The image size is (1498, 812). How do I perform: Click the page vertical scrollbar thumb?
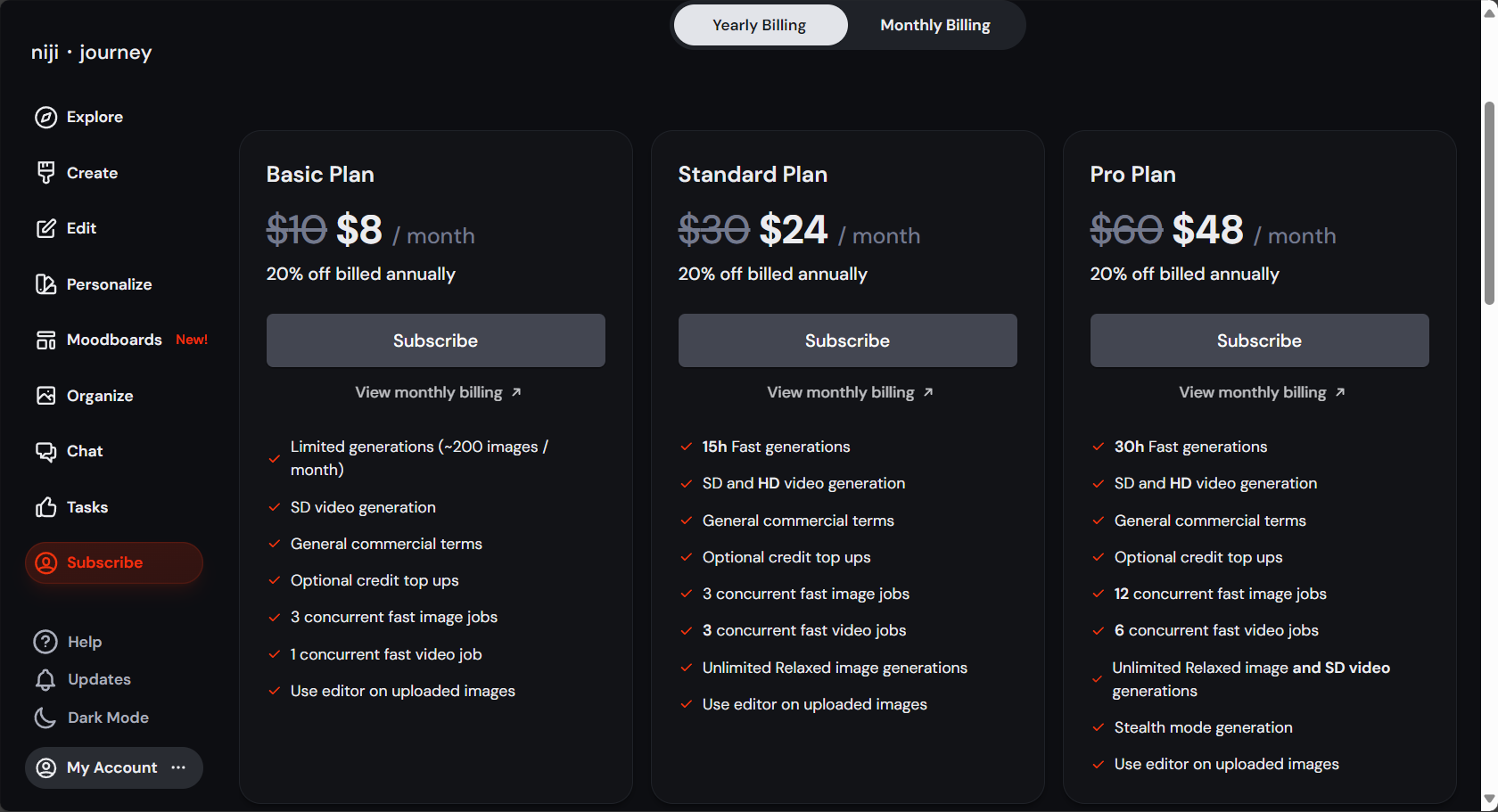pos(1489,203)
